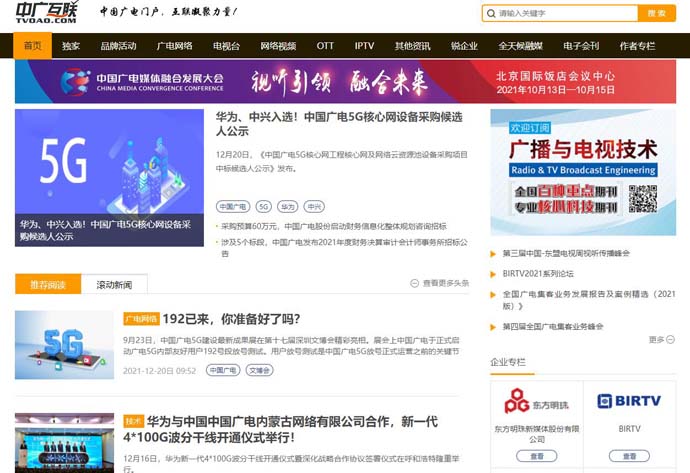Click 查看 button under BIRTV
The width and height of the screenshot is (690, 473).
[x=629, y=456]
